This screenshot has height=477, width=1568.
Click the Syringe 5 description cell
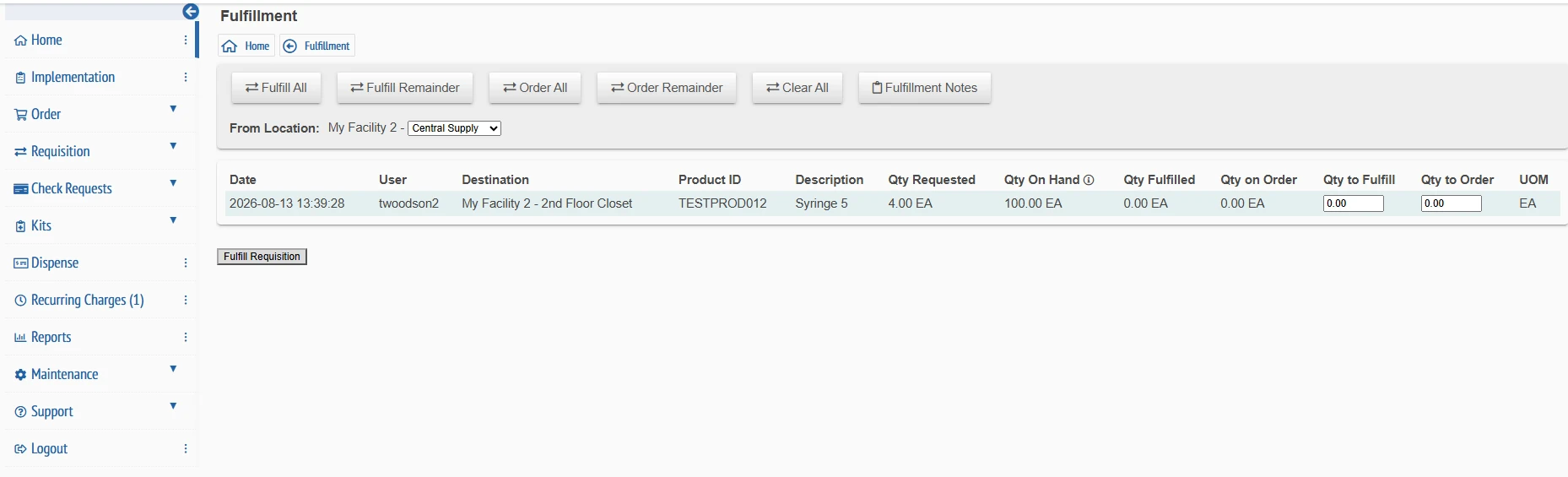click(821, 203)
